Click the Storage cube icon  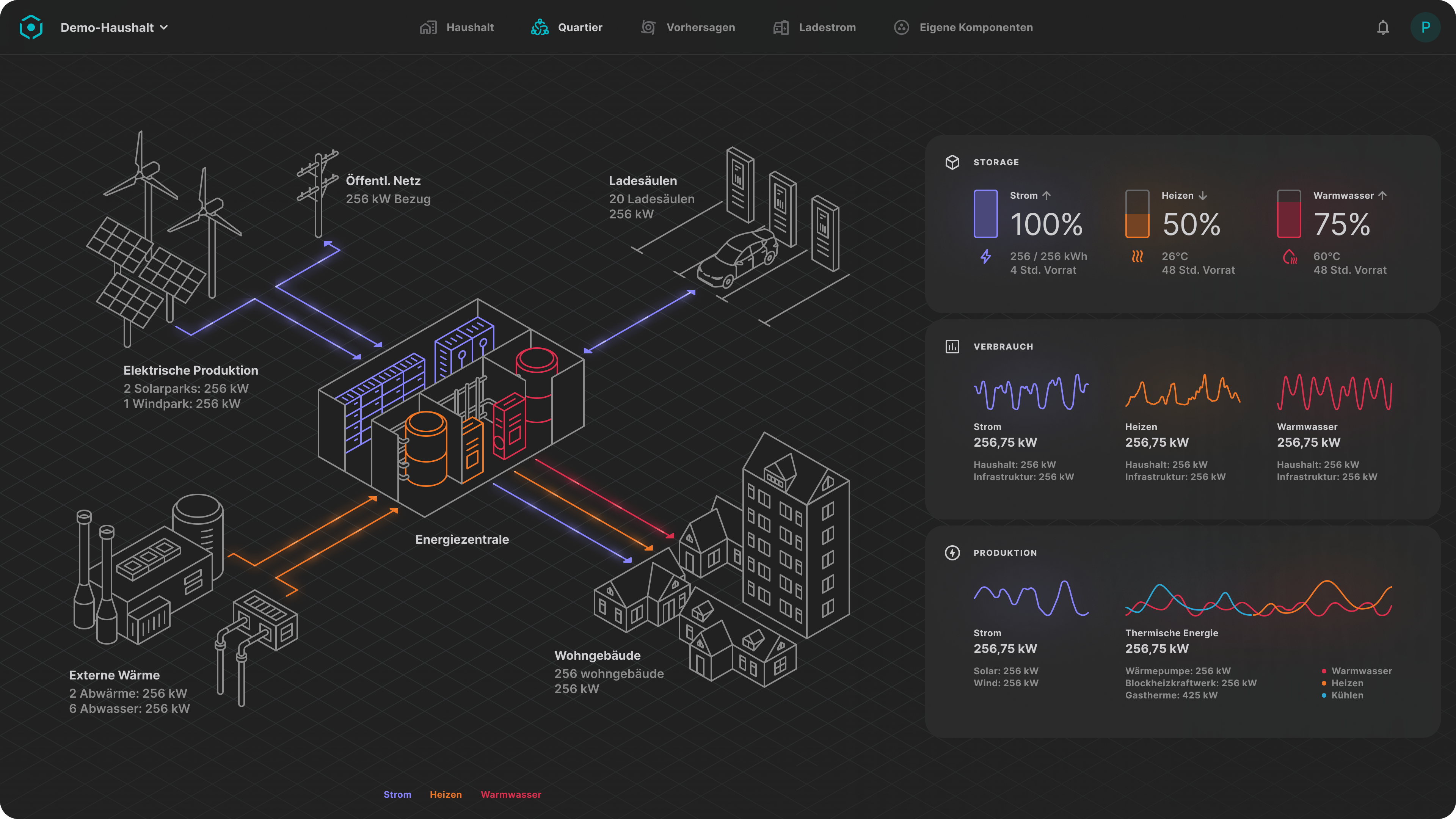click(x=952, y=162)
